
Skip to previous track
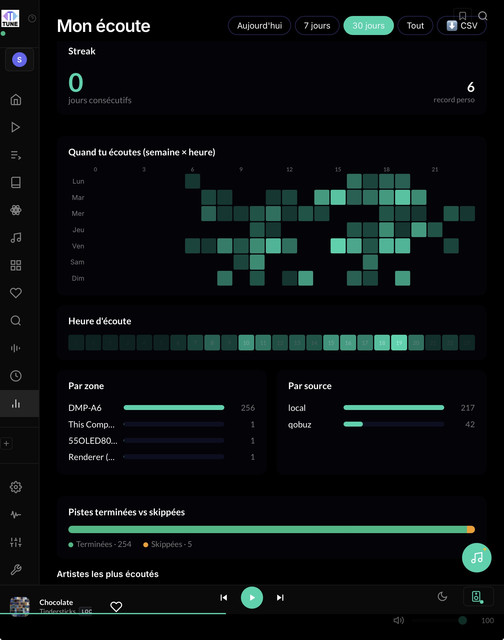coord(223,598)
